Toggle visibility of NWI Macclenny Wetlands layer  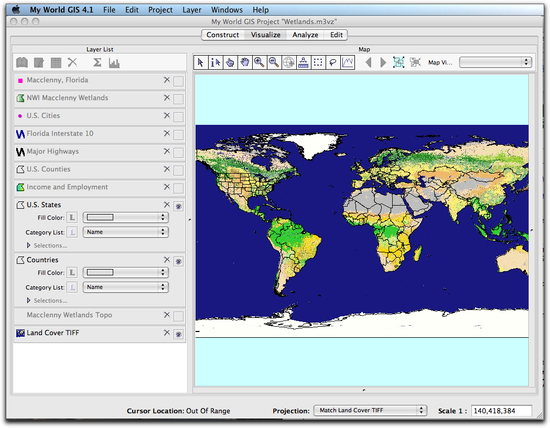[x=178, y=99]
